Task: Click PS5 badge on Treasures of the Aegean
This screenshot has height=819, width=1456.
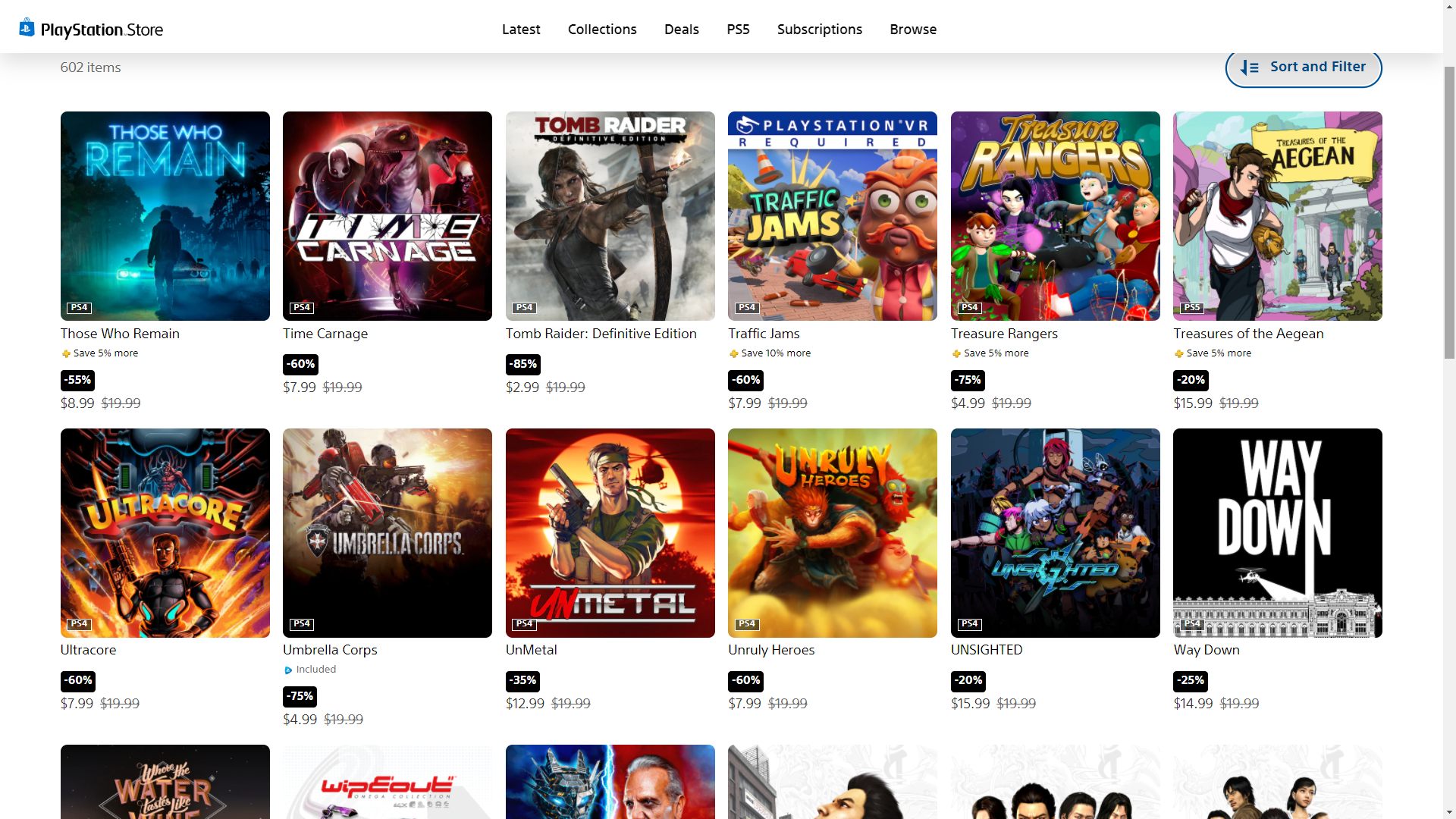Action: click(x=1192, y=308)
